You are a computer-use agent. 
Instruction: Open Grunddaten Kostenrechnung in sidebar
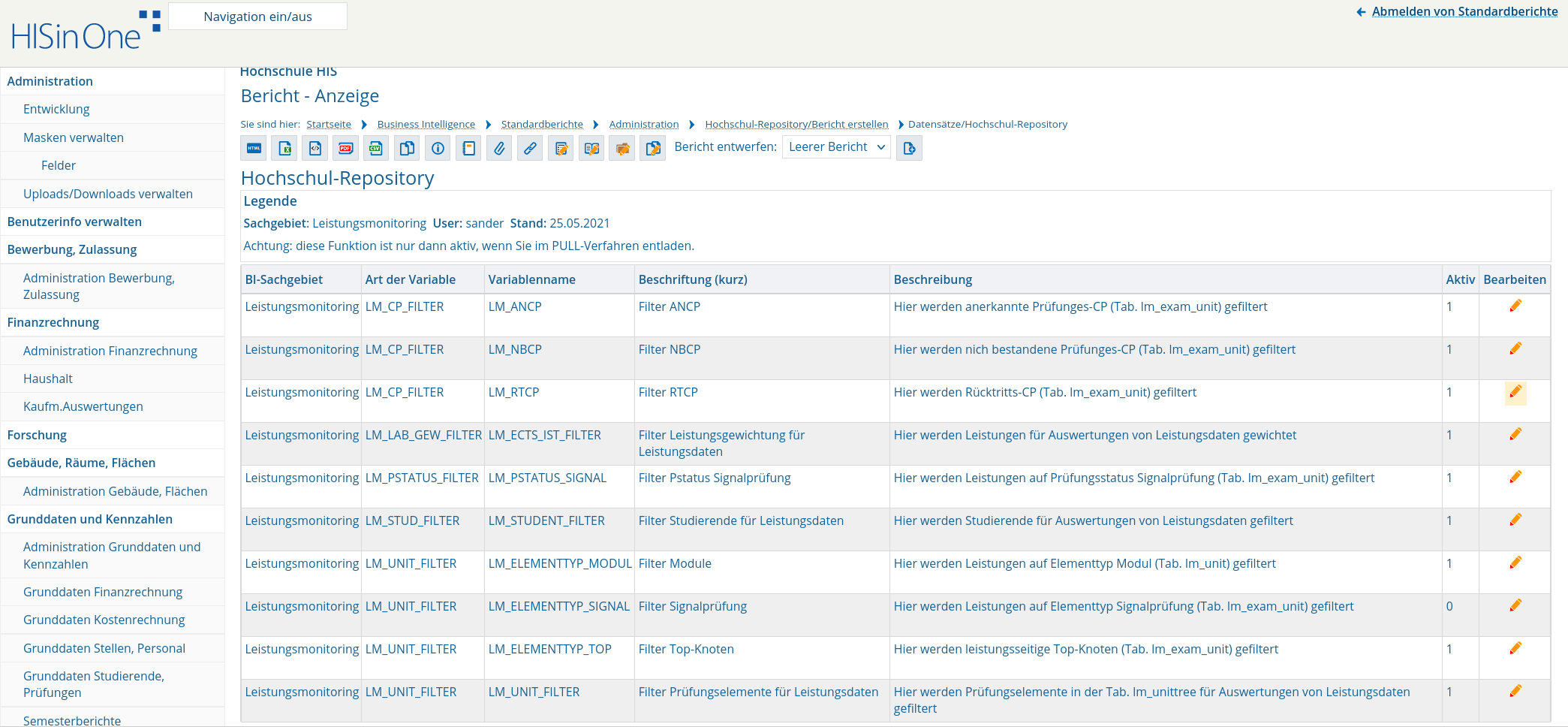click(113, 620)
